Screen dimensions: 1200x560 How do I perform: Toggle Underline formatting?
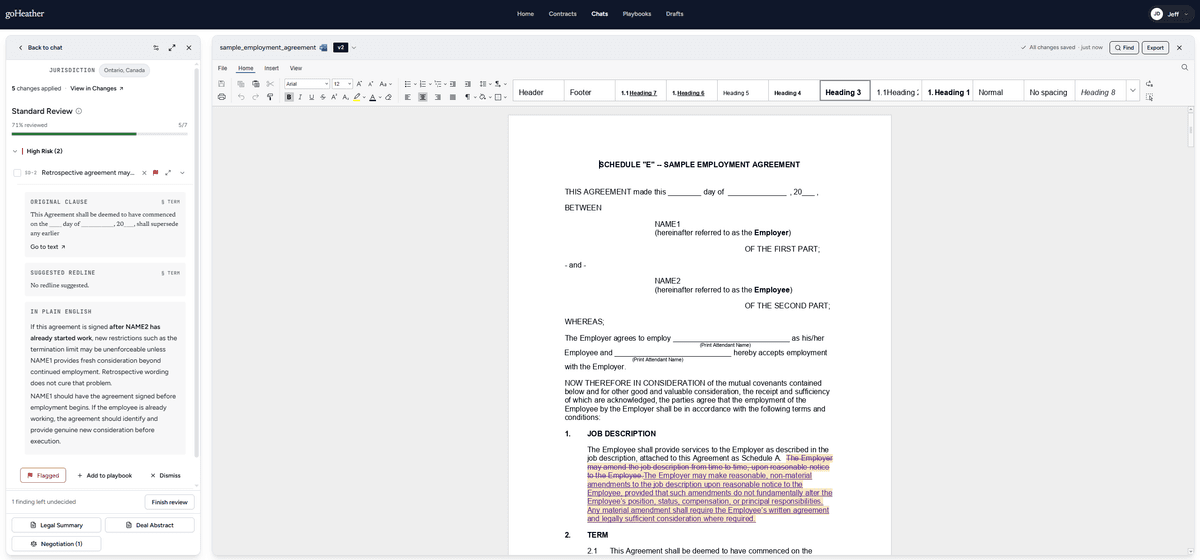311,97
